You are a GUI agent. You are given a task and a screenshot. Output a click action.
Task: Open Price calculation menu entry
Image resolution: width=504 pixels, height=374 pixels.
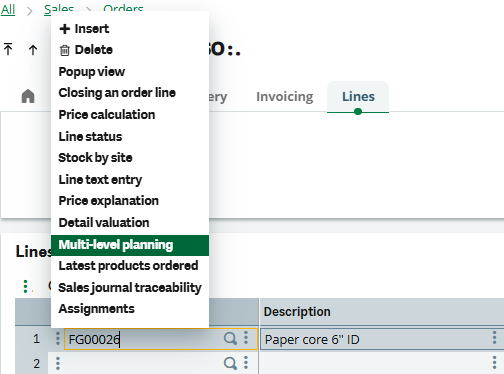(130, 115)
